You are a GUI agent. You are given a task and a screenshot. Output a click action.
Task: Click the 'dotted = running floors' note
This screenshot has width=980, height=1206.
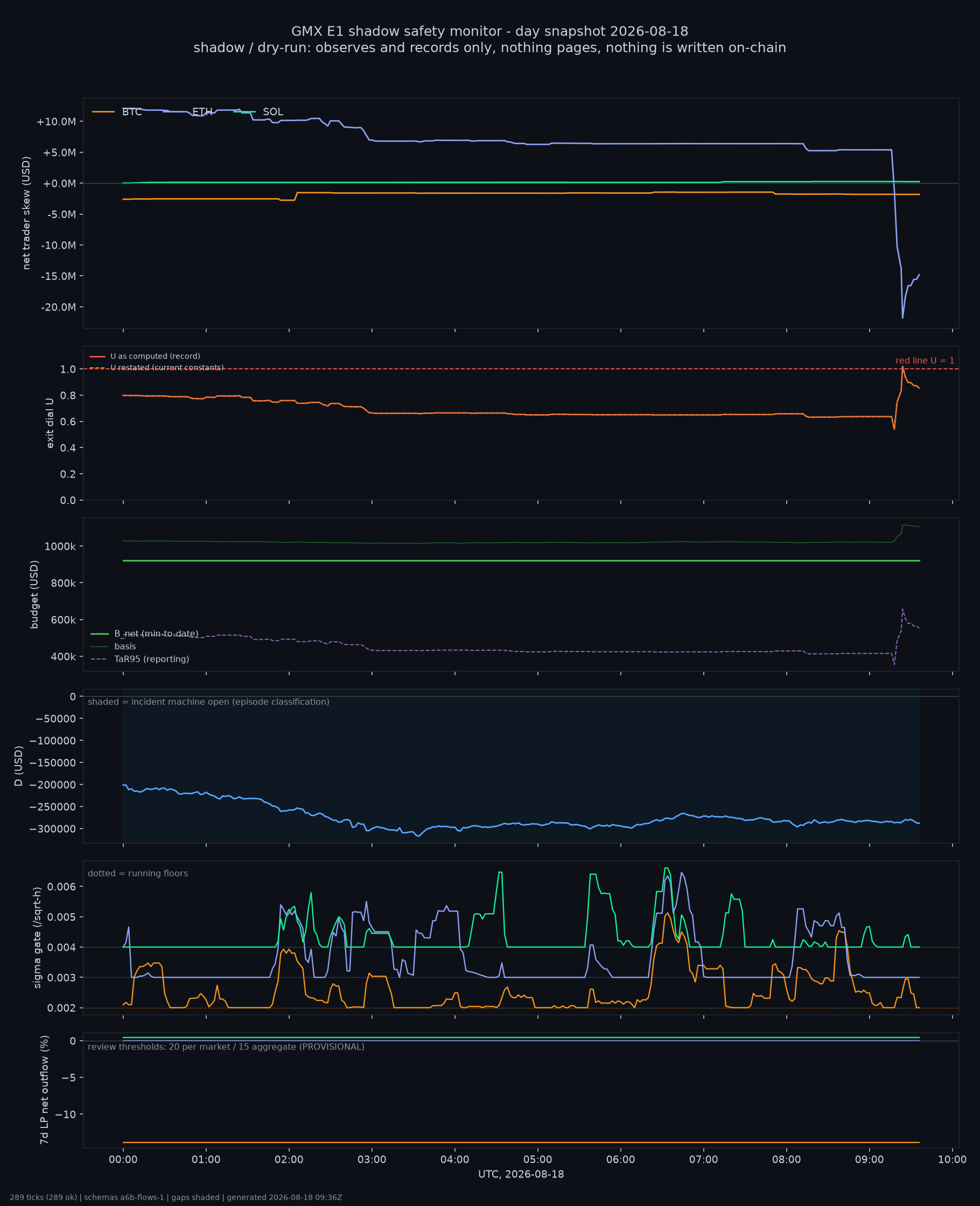click(138, 873)
